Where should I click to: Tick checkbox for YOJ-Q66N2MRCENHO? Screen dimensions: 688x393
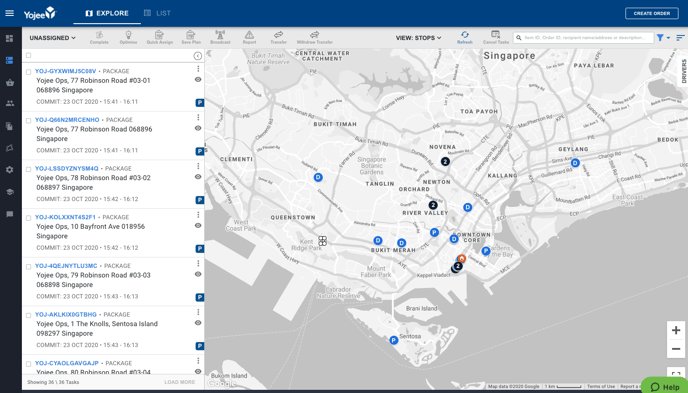[x=29, y=120]
